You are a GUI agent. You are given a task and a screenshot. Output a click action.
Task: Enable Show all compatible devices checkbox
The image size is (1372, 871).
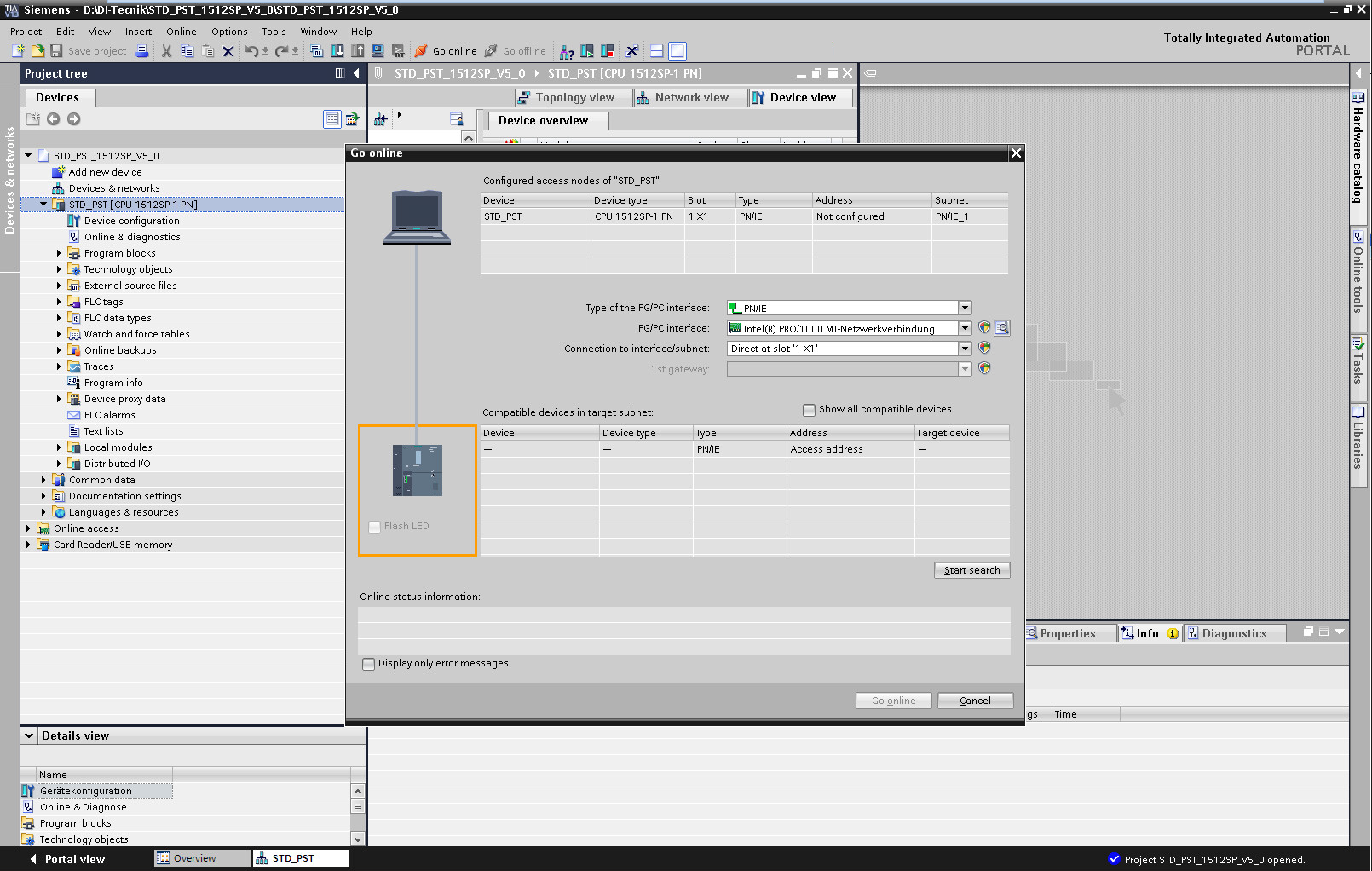pyautogui.click(x=809, y=410)
